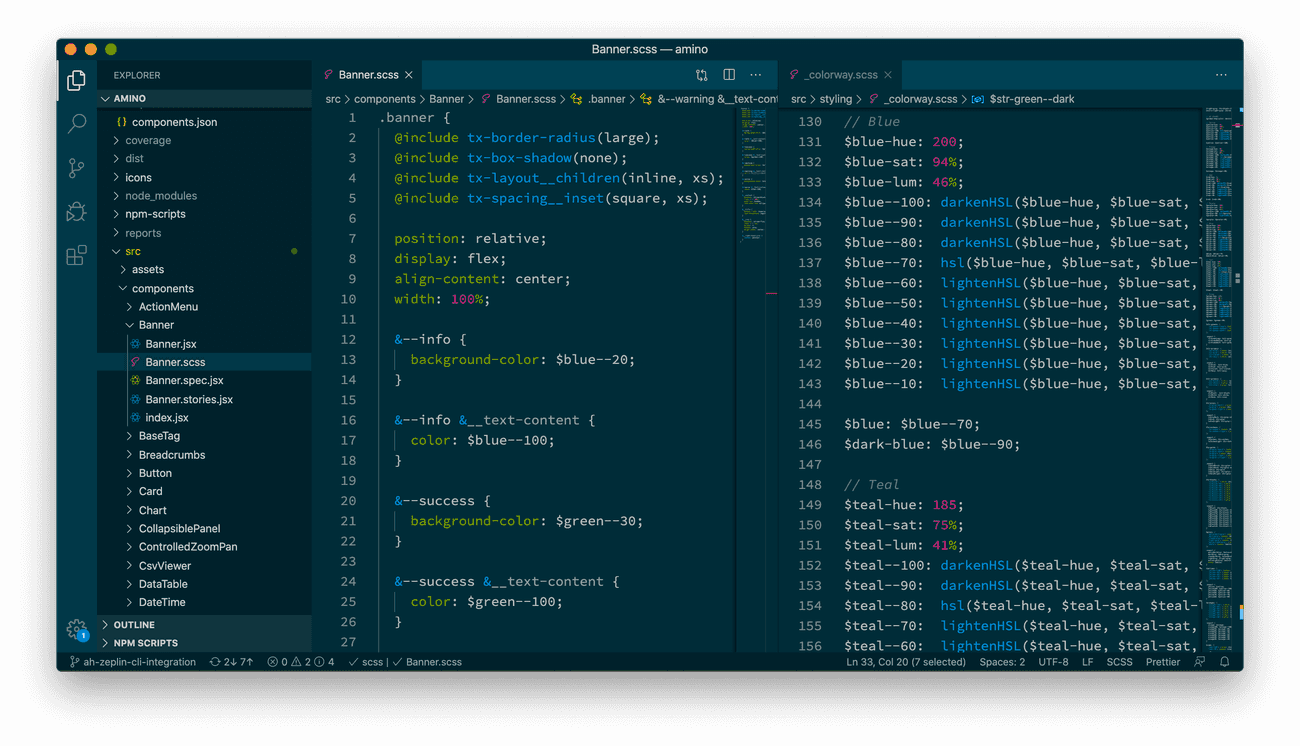Image resolution: width=1300 pixels, height=746 pixels.
Task: Open the Run and Debug view
Action: pos(76,211)
